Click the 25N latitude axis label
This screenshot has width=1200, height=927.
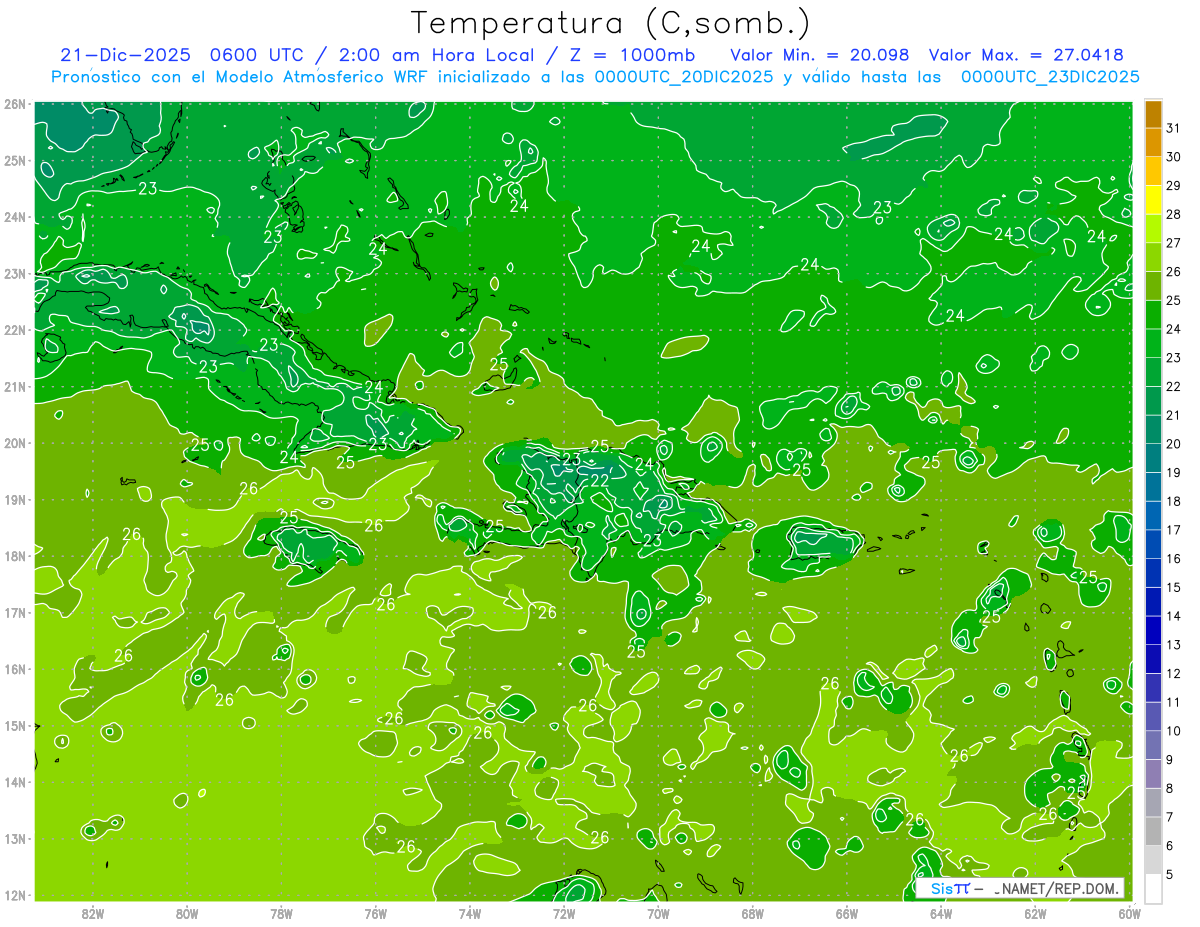(x=14, y=161)
